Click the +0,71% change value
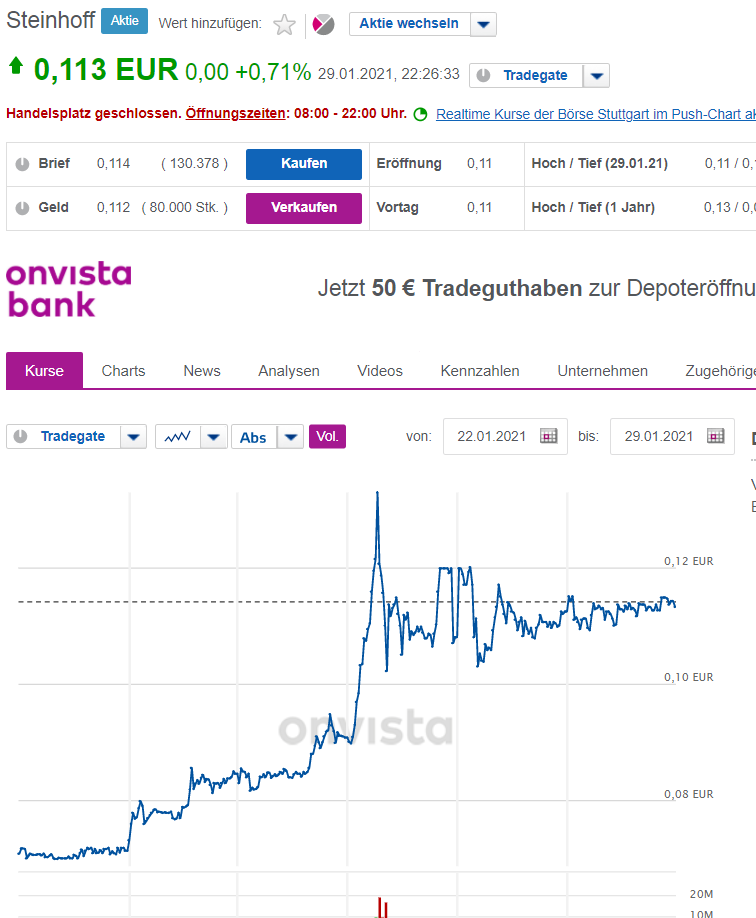Screen dimensions: 756x918 pyautogui.click(x=273, y=73)
